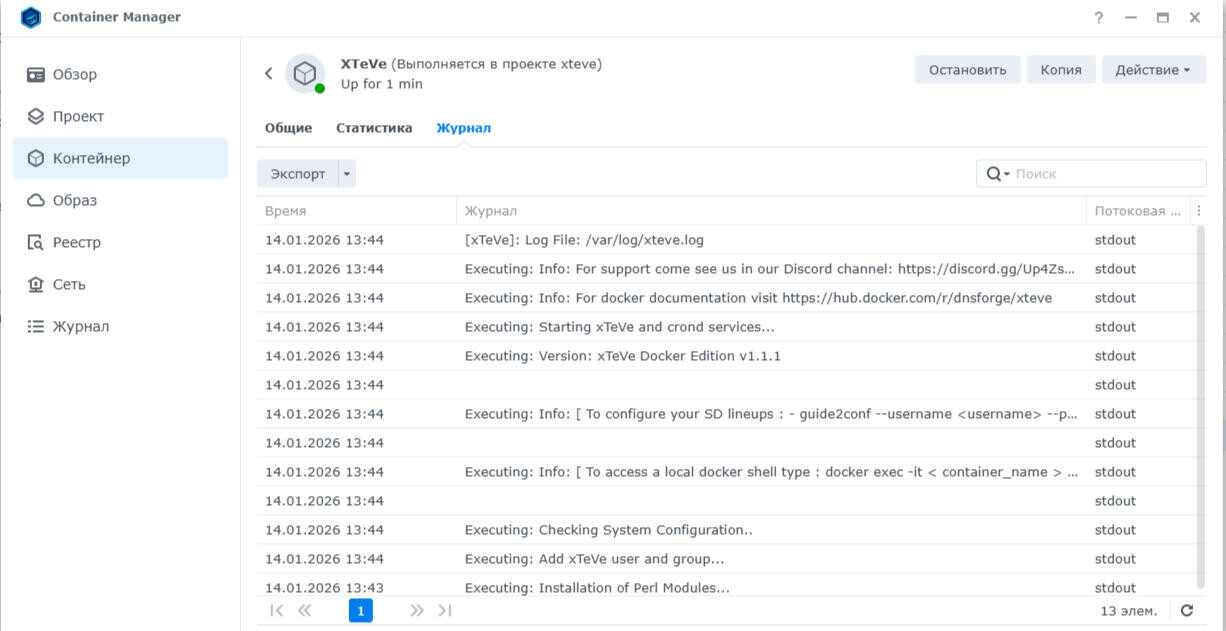Open the Registry (Реестр) sidebar icon

[x=36, y=242]
